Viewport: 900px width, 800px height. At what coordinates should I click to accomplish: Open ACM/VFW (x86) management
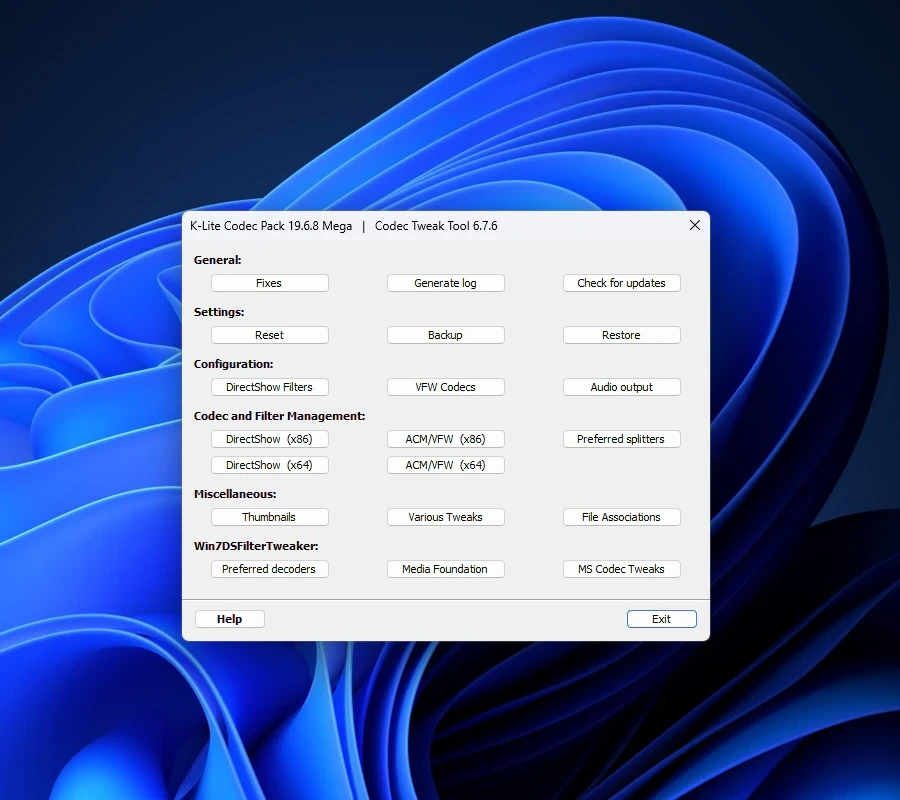click(445, 439)
